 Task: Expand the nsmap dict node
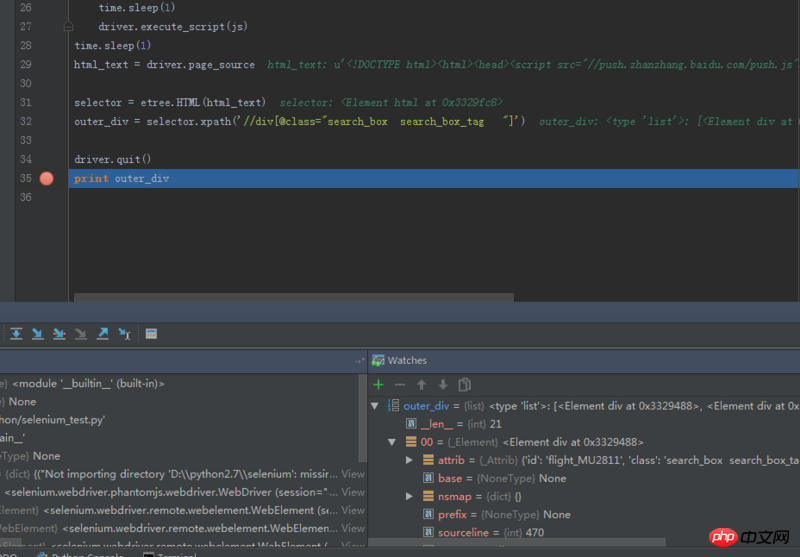coord(410,496)
